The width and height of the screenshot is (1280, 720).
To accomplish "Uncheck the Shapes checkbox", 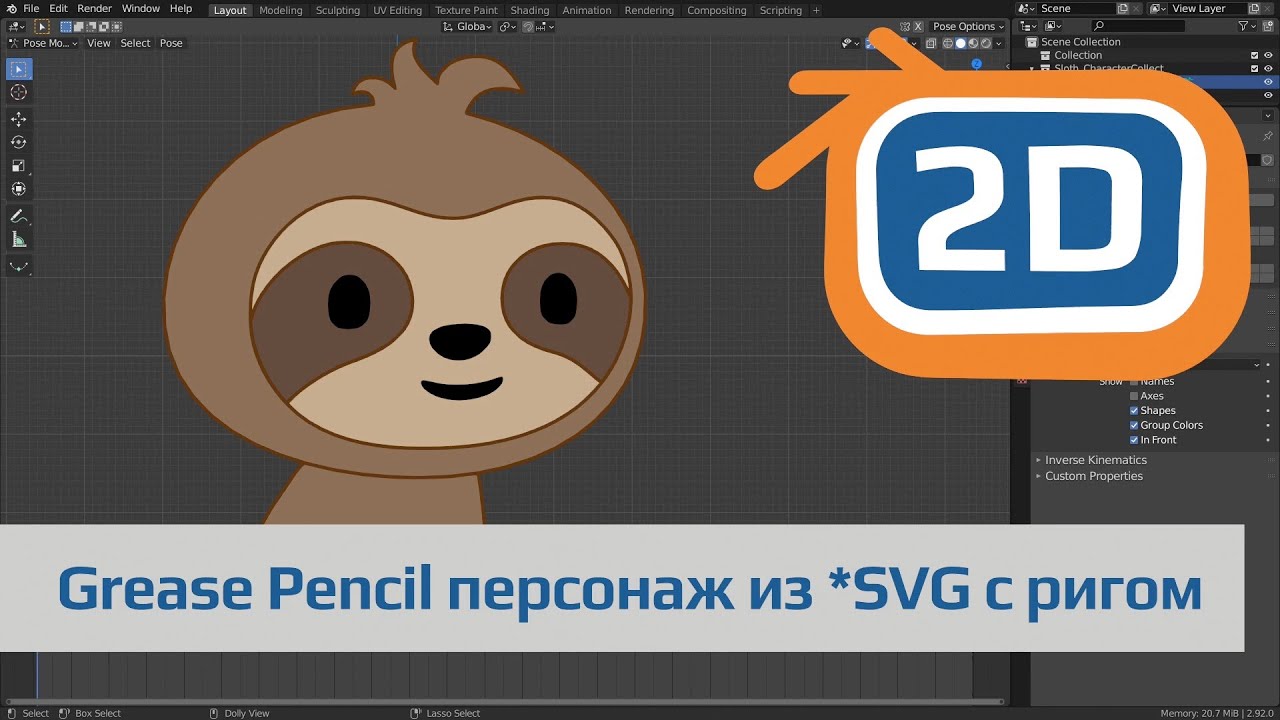I will tap(1134, 411).
